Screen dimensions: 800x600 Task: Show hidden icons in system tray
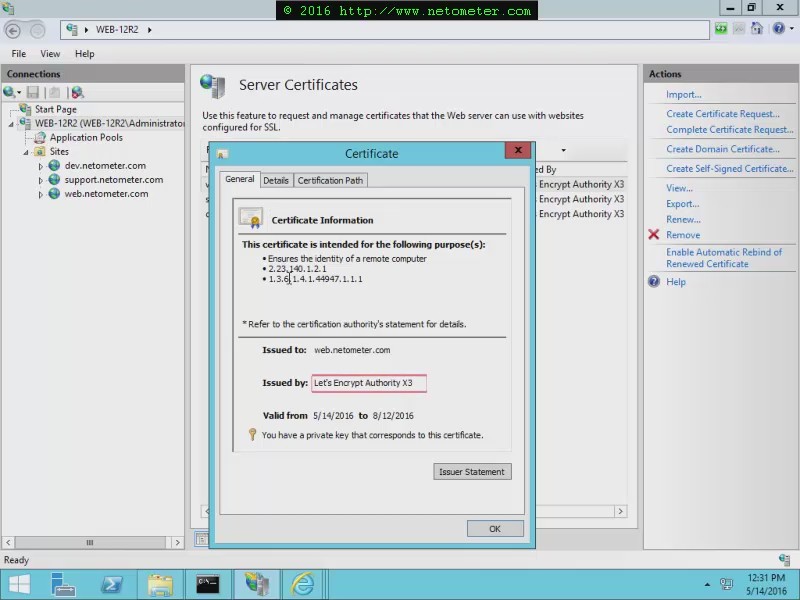[707, 585]
